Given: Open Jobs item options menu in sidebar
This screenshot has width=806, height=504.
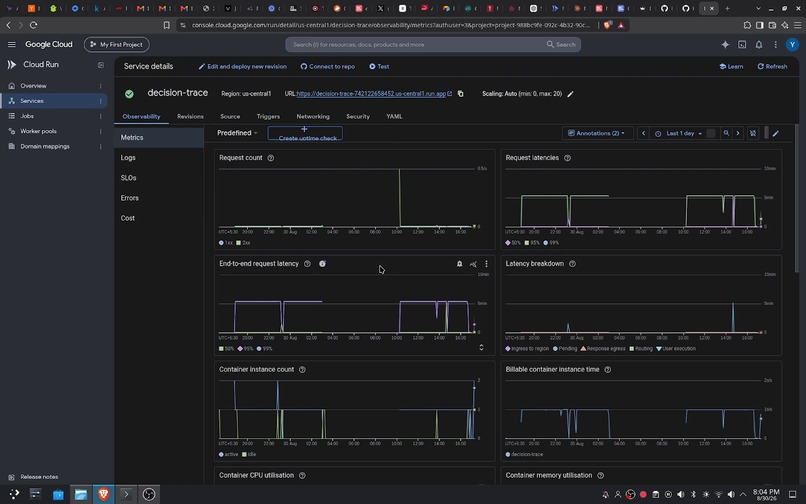Looking at the screenshot, I should 101,116.
